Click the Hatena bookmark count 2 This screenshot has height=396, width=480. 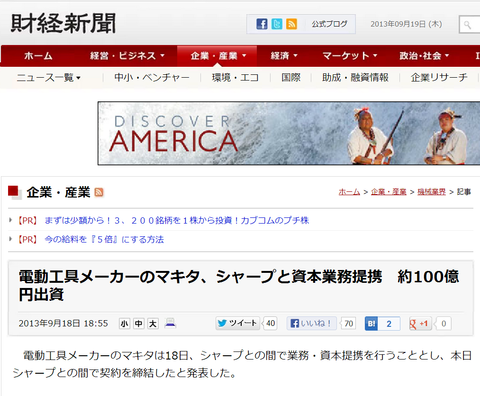(389, 324)
